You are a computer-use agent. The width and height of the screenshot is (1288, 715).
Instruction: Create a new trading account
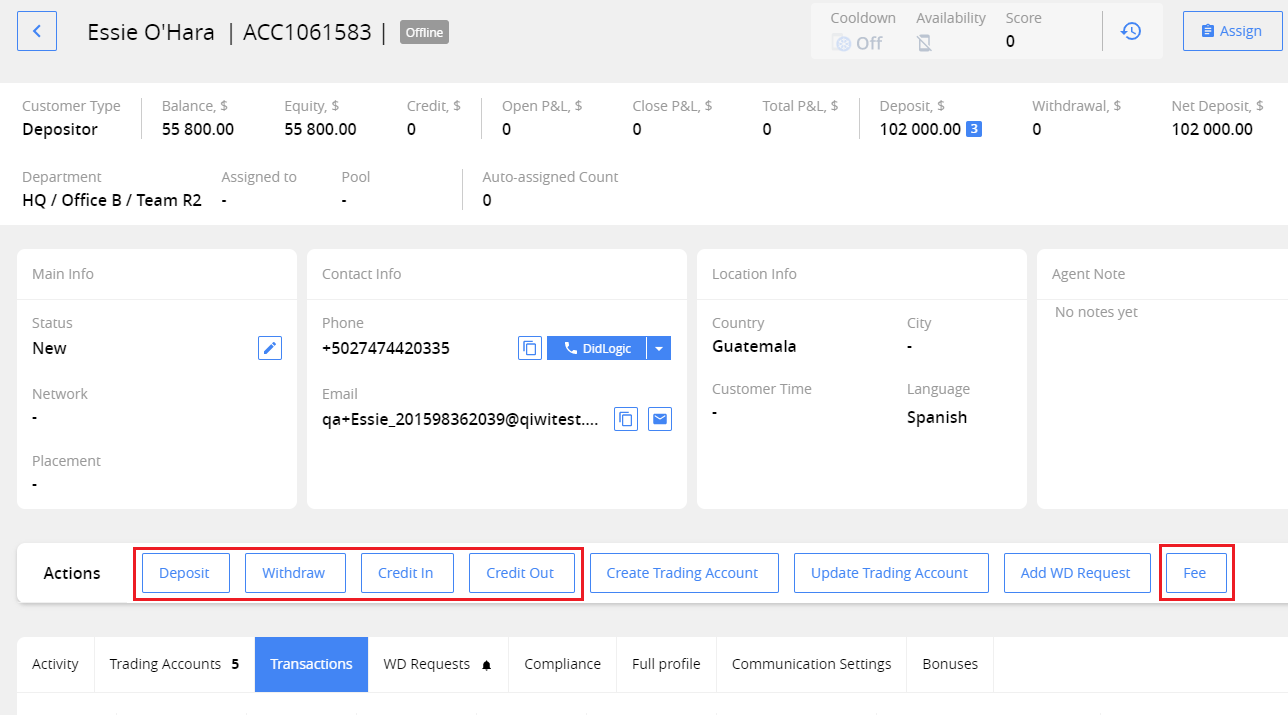tap(683, 572)
